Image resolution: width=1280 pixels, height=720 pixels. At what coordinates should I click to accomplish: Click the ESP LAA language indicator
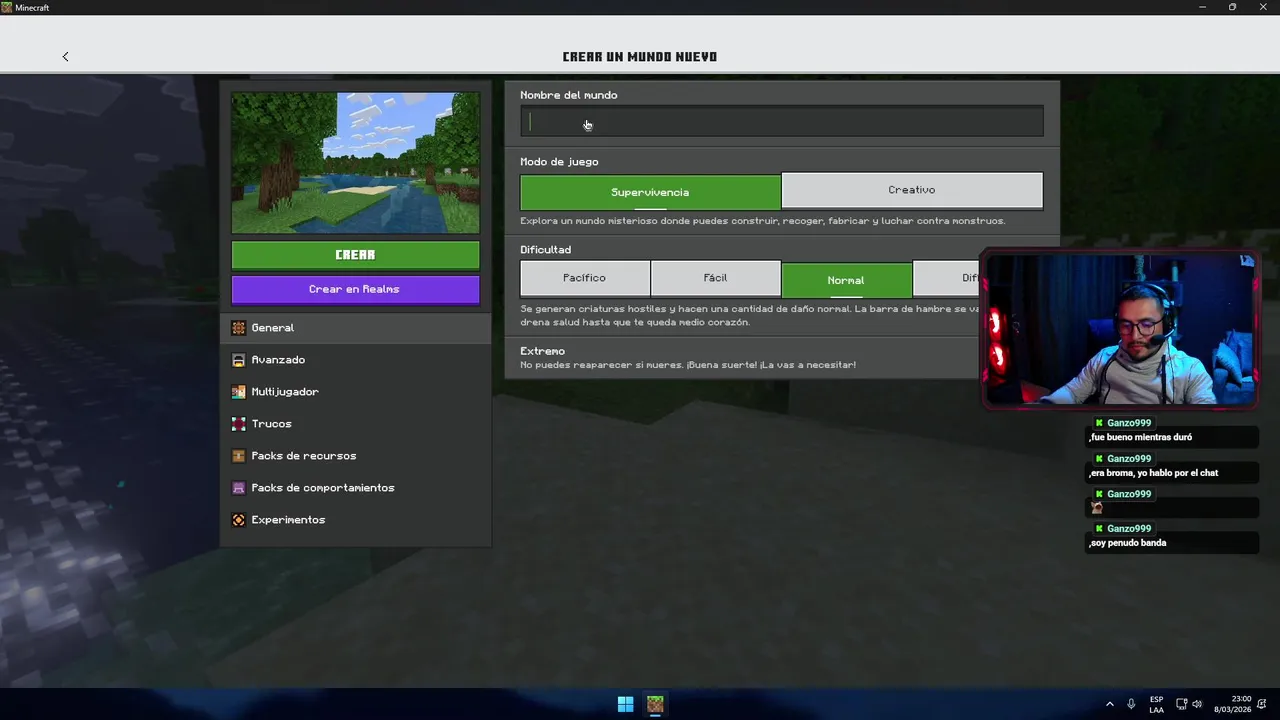1156,704
